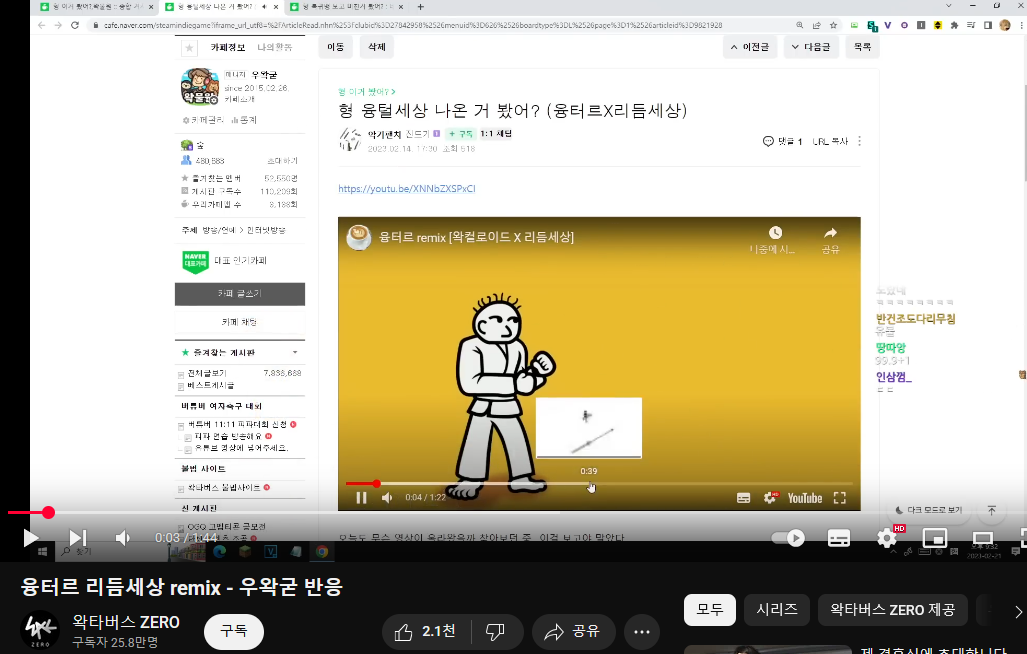Image resolution: width=1027 pixels, height=654 pixels.
Task: Open the Chrome icon on the taskbar
Action: click(322, 552)
